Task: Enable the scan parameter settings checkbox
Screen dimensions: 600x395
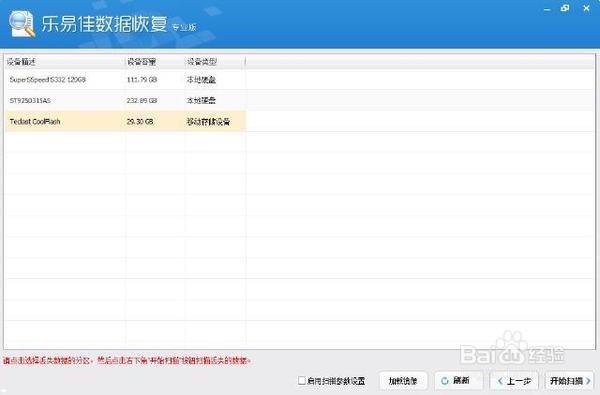Action: [302, 380]
